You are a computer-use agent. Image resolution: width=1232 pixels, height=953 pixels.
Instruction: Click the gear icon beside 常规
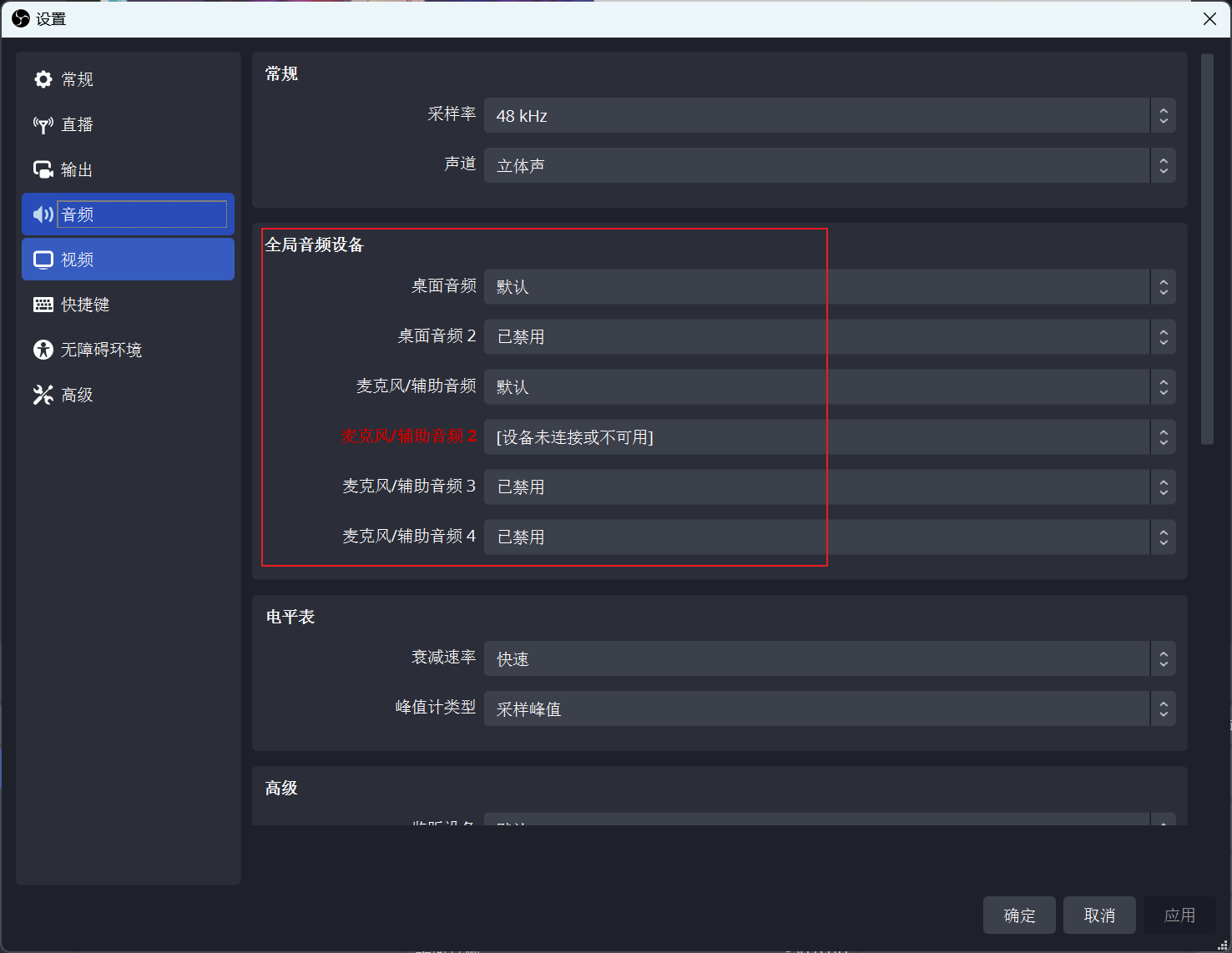[x=43, y=79]
